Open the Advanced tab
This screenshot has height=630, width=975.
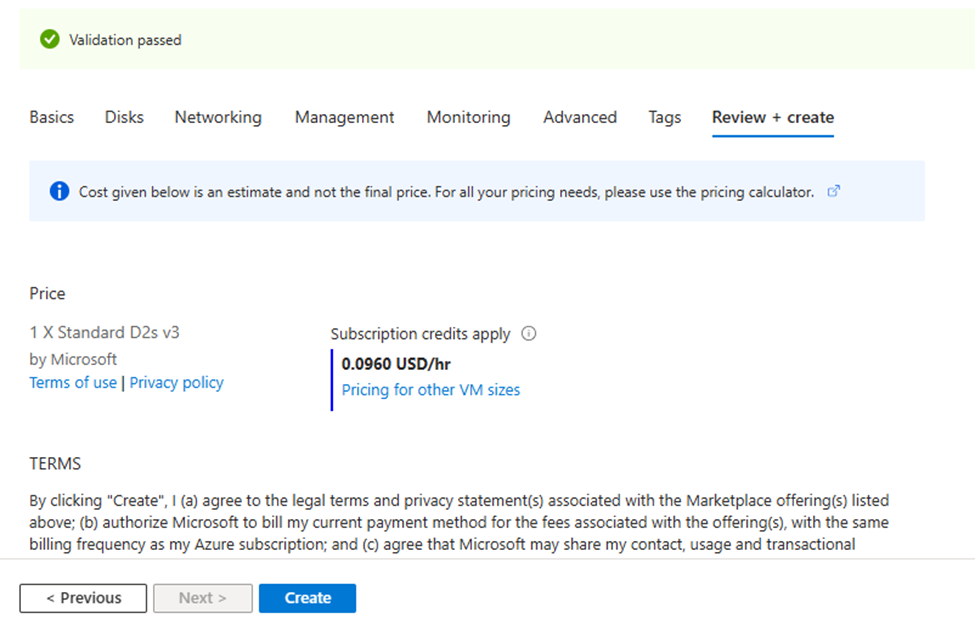[x=580, y=117]
